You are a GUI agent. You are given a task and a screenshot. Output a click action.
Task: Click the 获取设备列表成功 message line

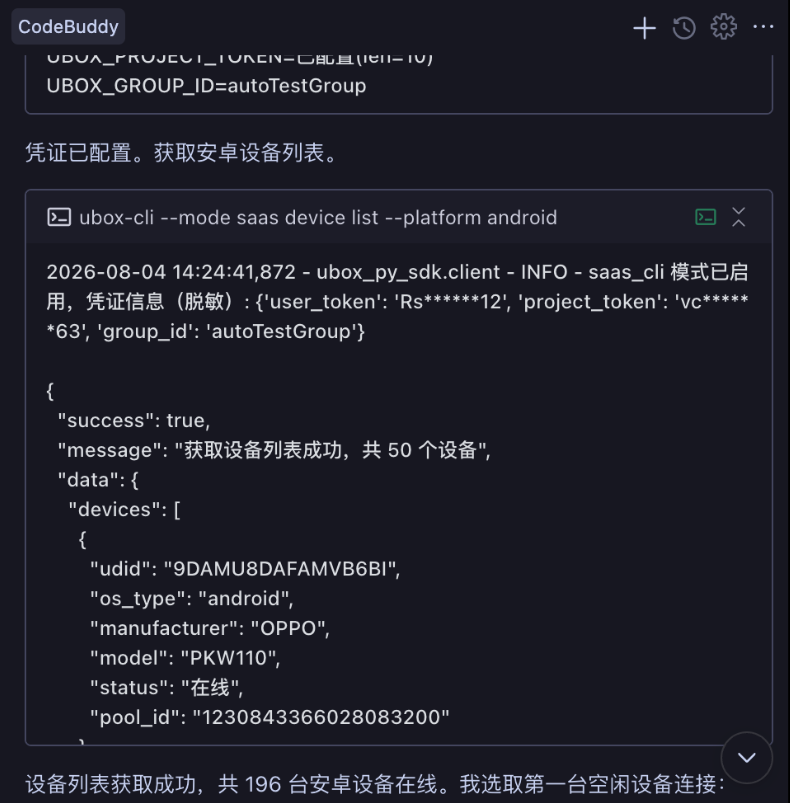[274, 450]
